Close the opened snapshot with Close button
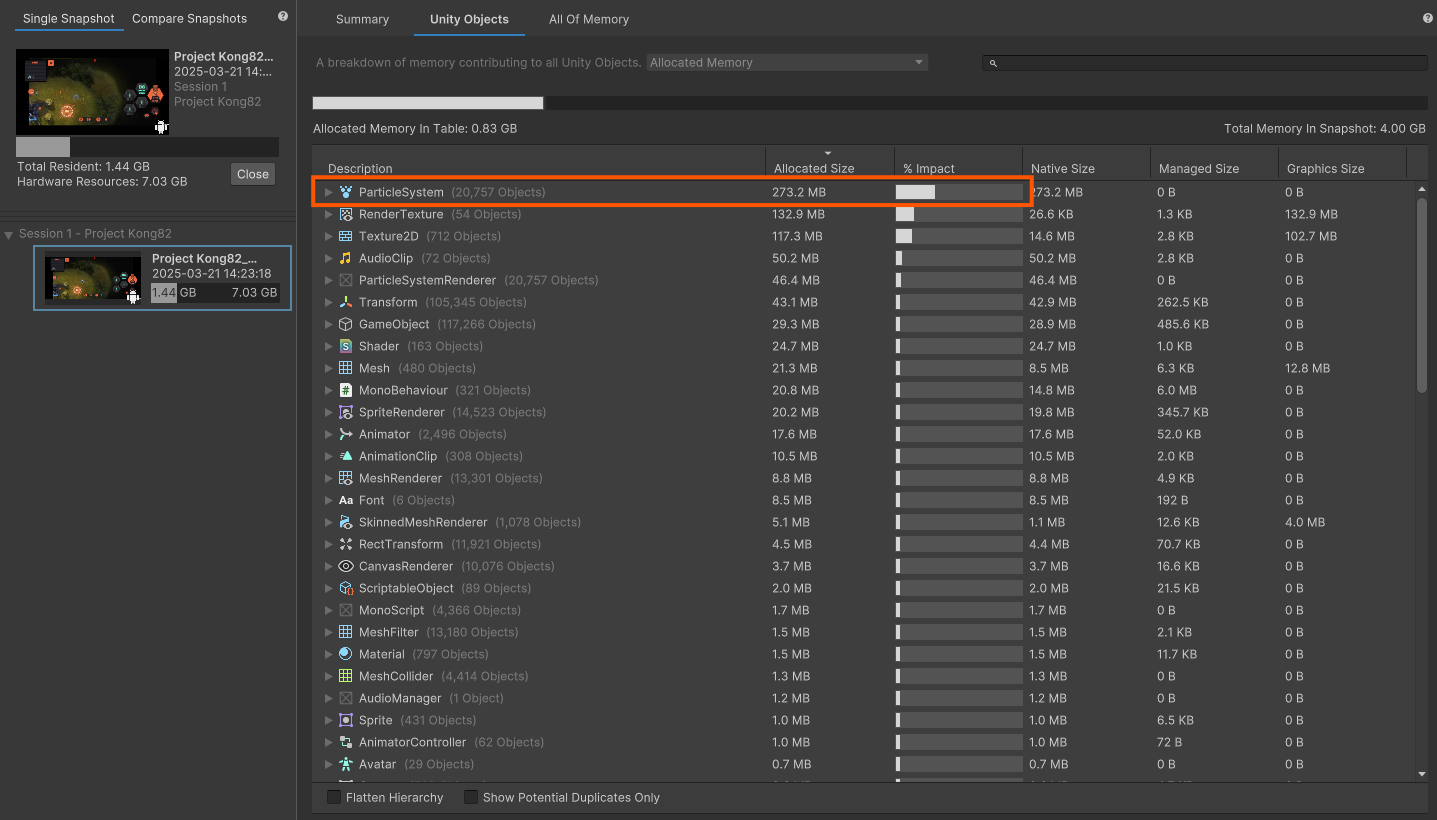Screen dimensions: 1437x820 253,174
